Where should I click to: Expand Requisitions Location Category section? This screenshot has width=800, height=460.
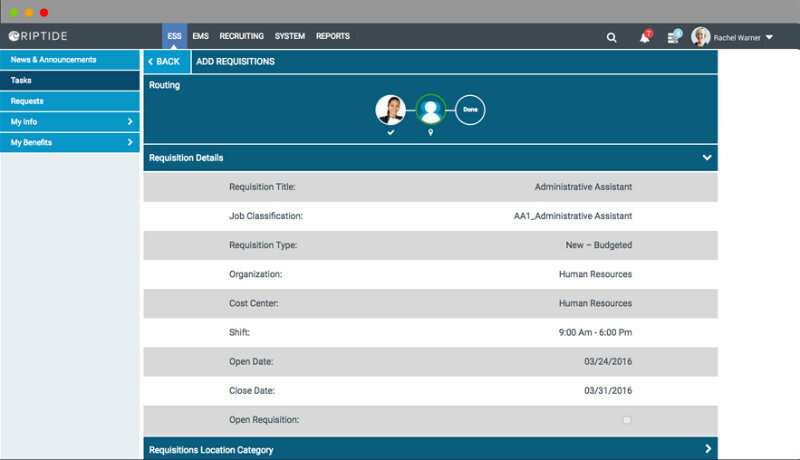[706, 450]
